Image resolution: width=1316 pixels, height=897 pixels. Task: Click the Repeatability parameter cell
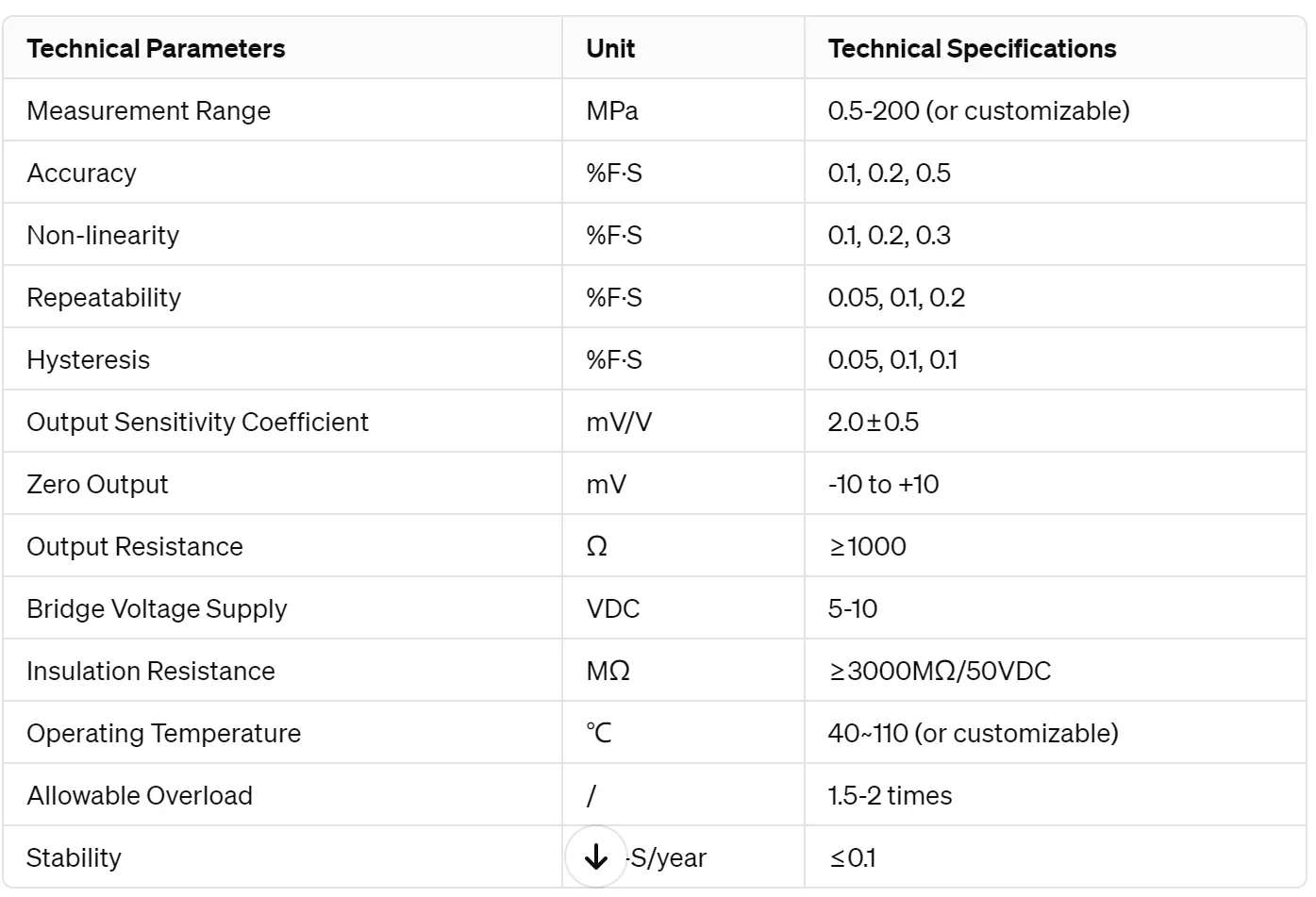click(x=282, y=297)
